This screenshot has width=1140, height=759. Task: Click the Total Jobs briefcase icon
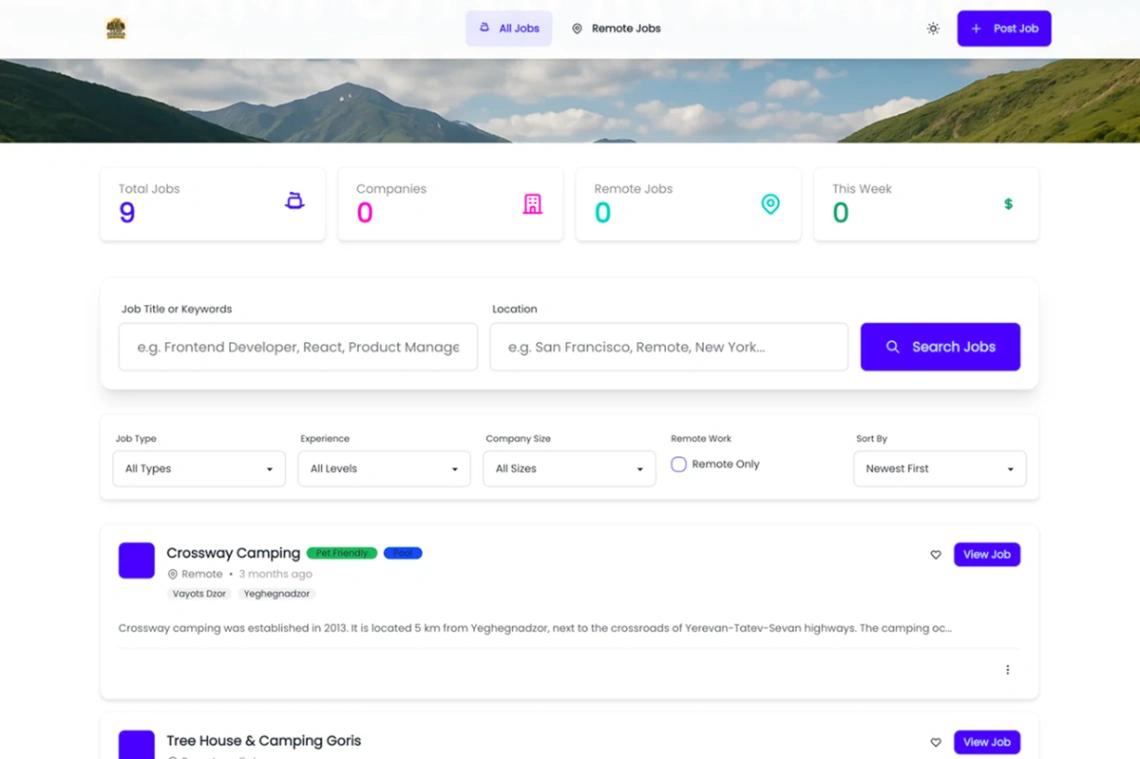pyautogui.click(x=294, y=201)
